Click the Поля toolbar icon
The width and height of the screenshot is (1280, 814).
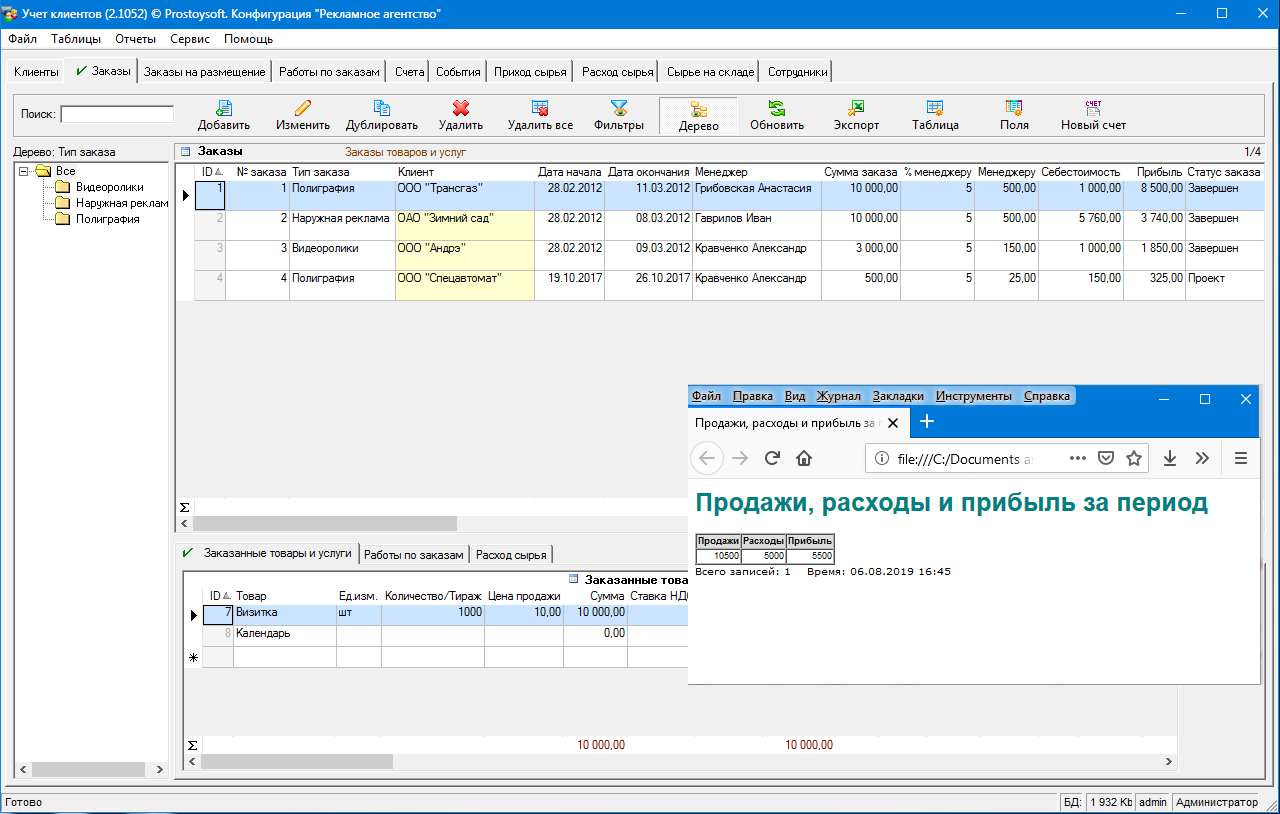[x=1014, y=108]
